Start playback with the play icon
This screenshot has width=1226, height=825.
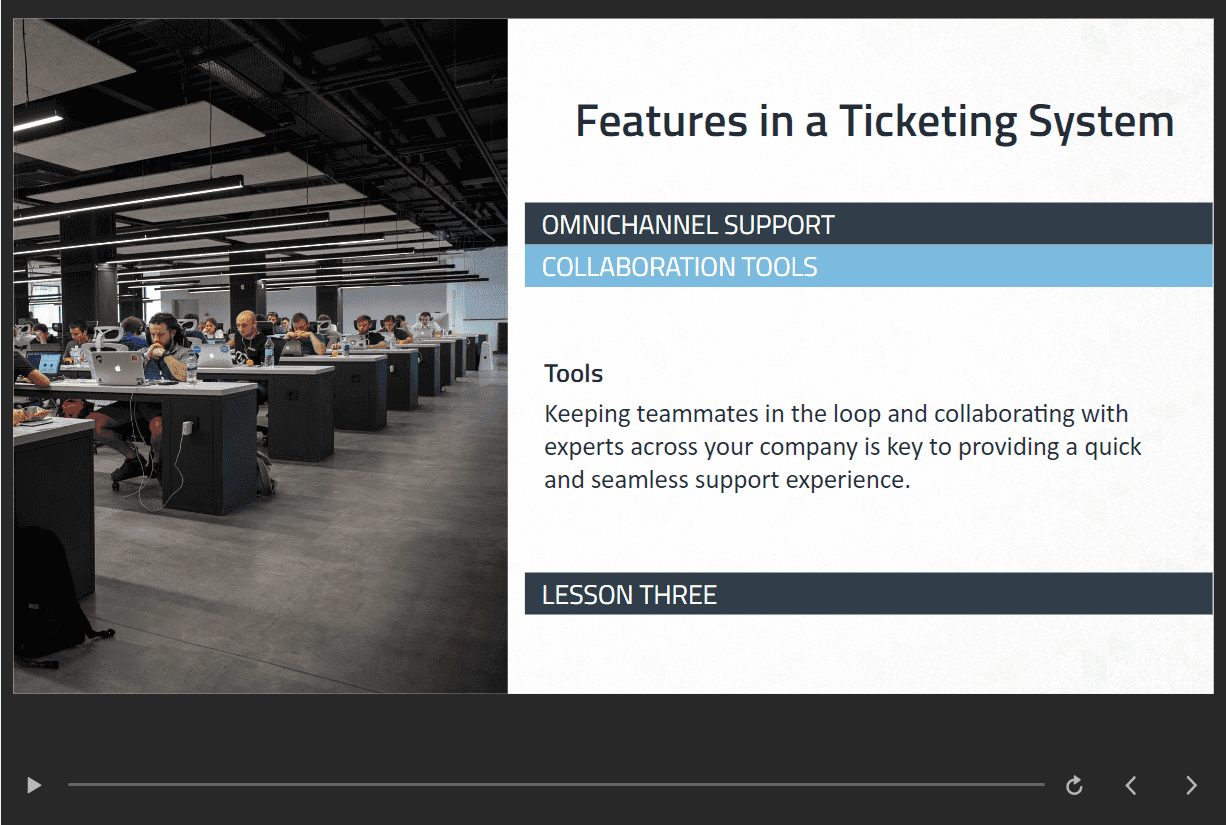point(34,785)
